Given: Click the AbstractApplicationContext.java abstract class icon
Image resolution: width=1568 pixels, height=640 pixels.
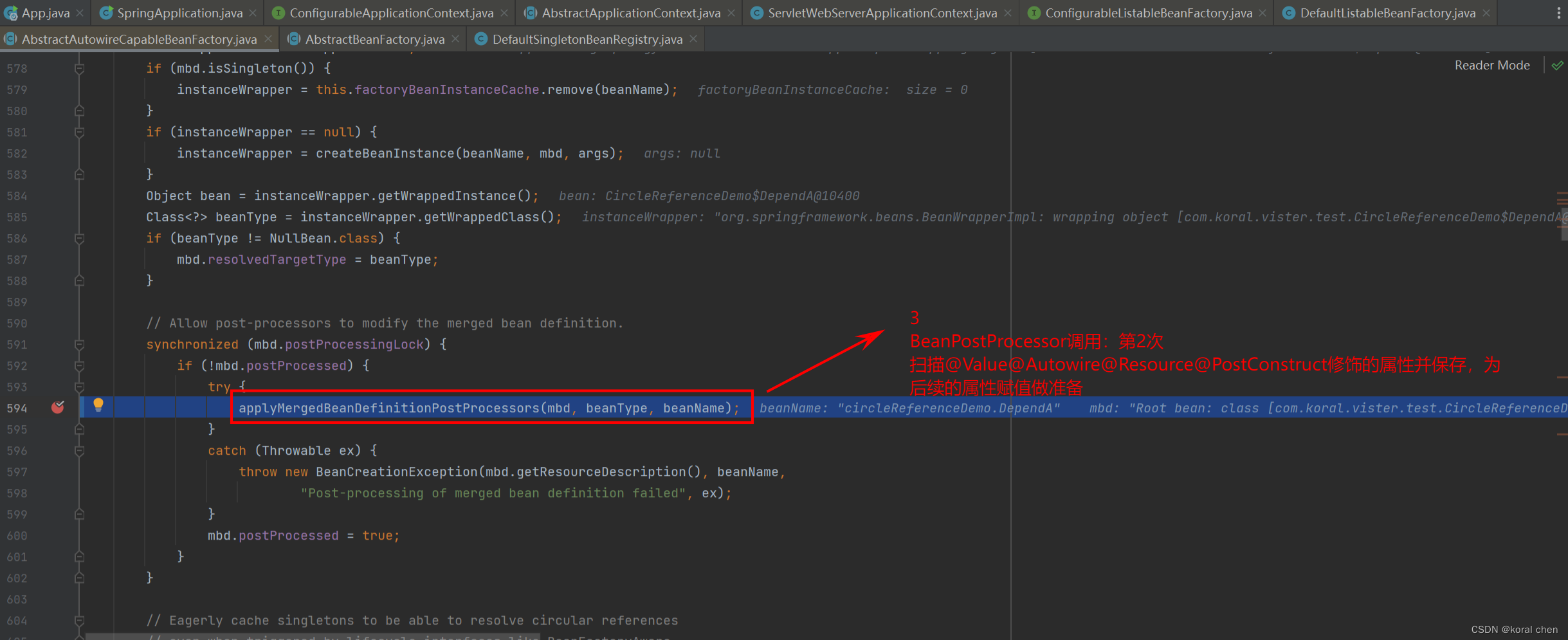Looking at the screenshot, I should (x=531, y=13).
